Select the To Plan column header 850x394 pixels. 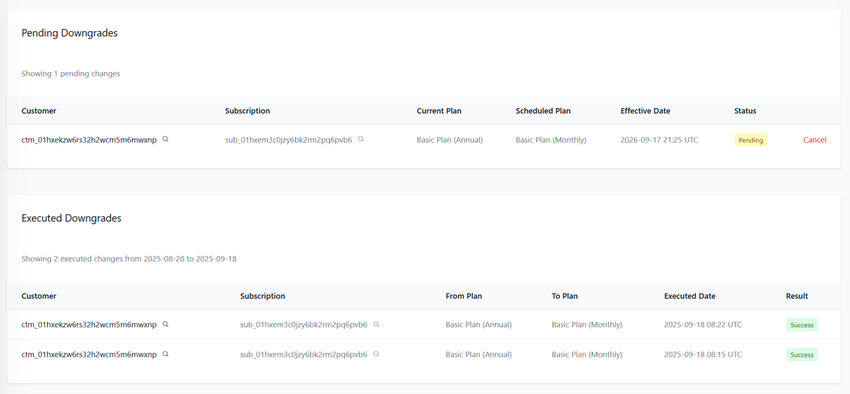(564, 296)
